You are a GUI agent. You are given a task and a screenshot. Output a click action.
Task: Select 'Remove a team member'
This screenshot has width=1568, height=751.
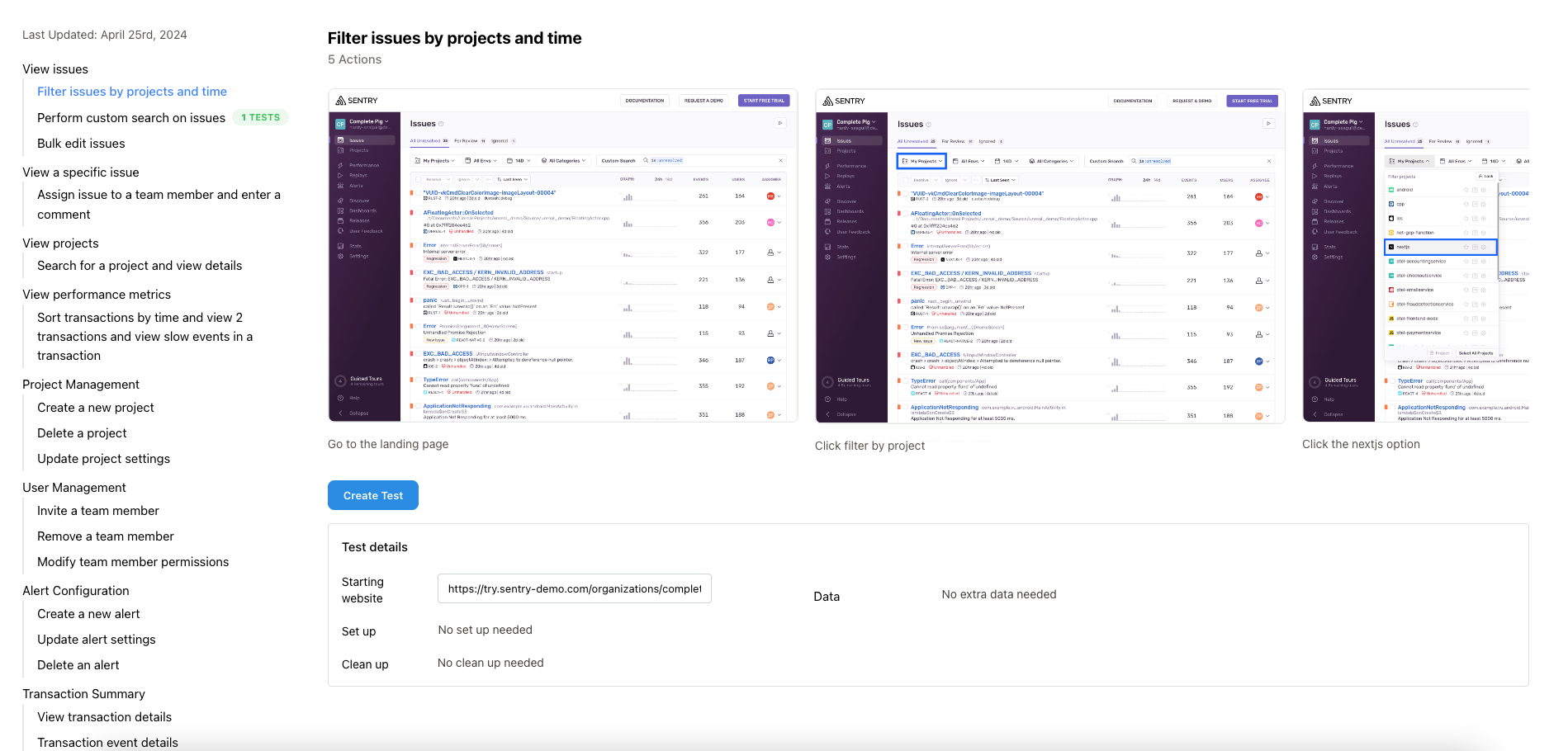pyautogui.click(x=106, y=536)
